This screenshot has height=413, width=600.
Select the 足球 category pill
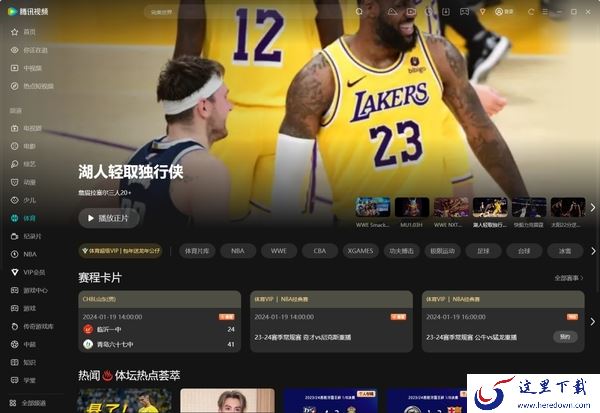483,251
